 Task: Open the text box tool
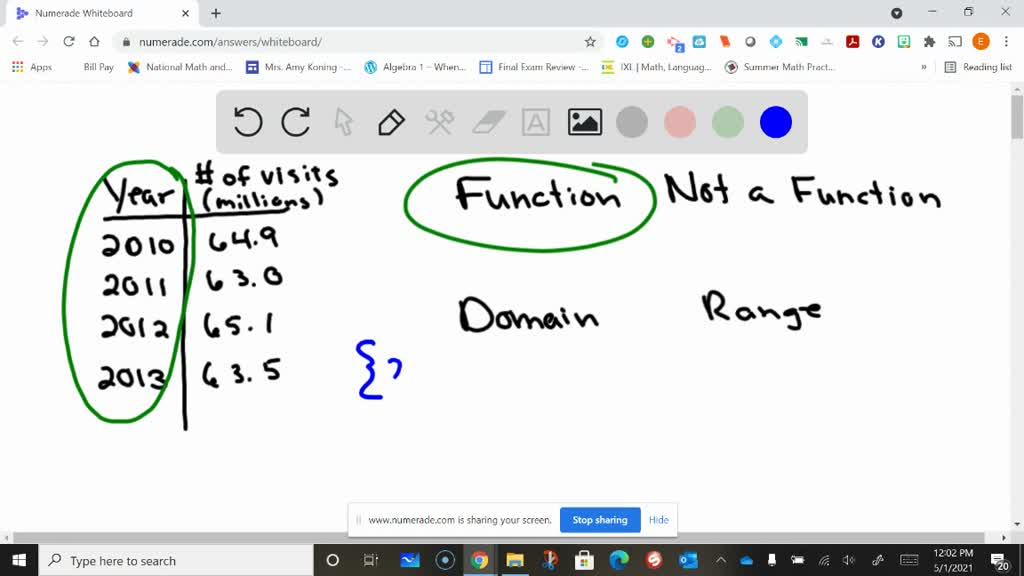coord(536,121)
